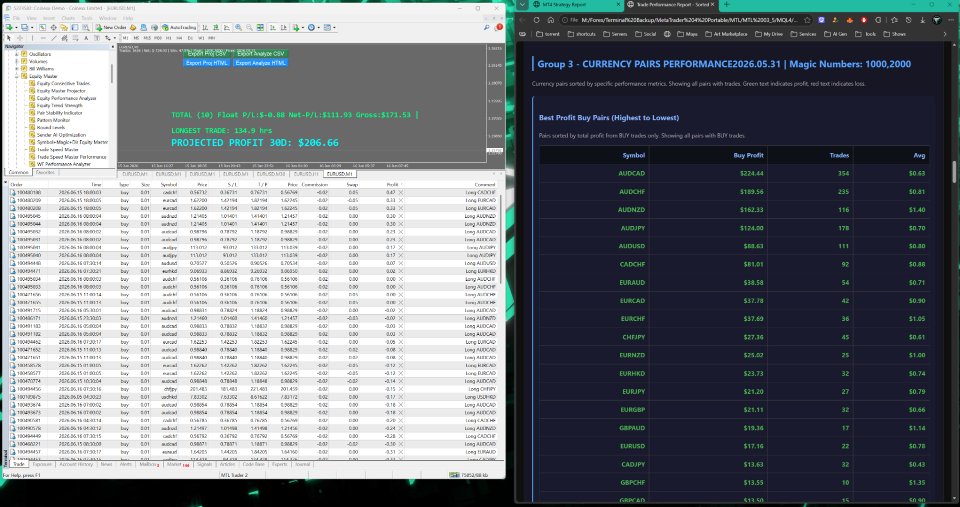960x507 pixels.
Task: Close the Navigator panel
Action: point(113,47)
